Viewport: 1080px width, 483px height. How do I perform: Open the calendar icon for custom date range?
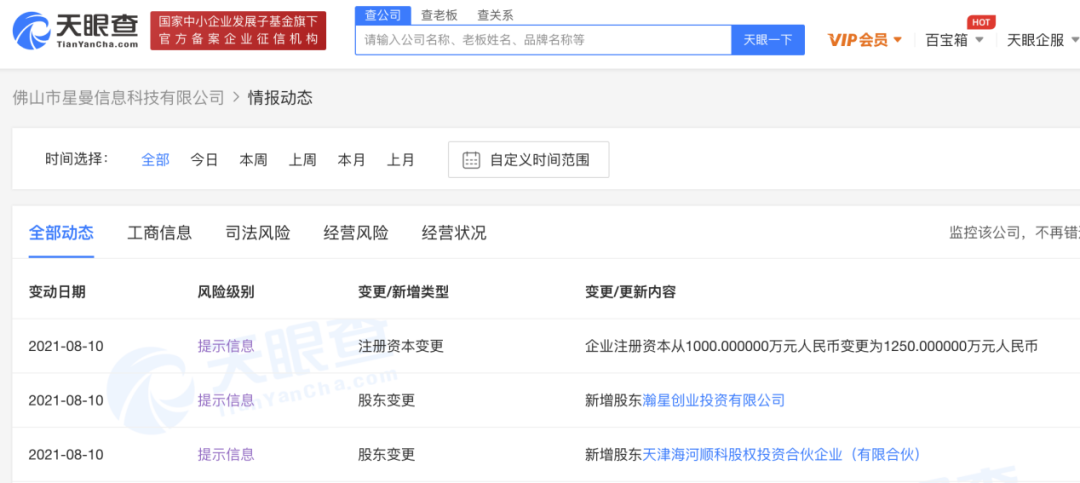point(471,160)
